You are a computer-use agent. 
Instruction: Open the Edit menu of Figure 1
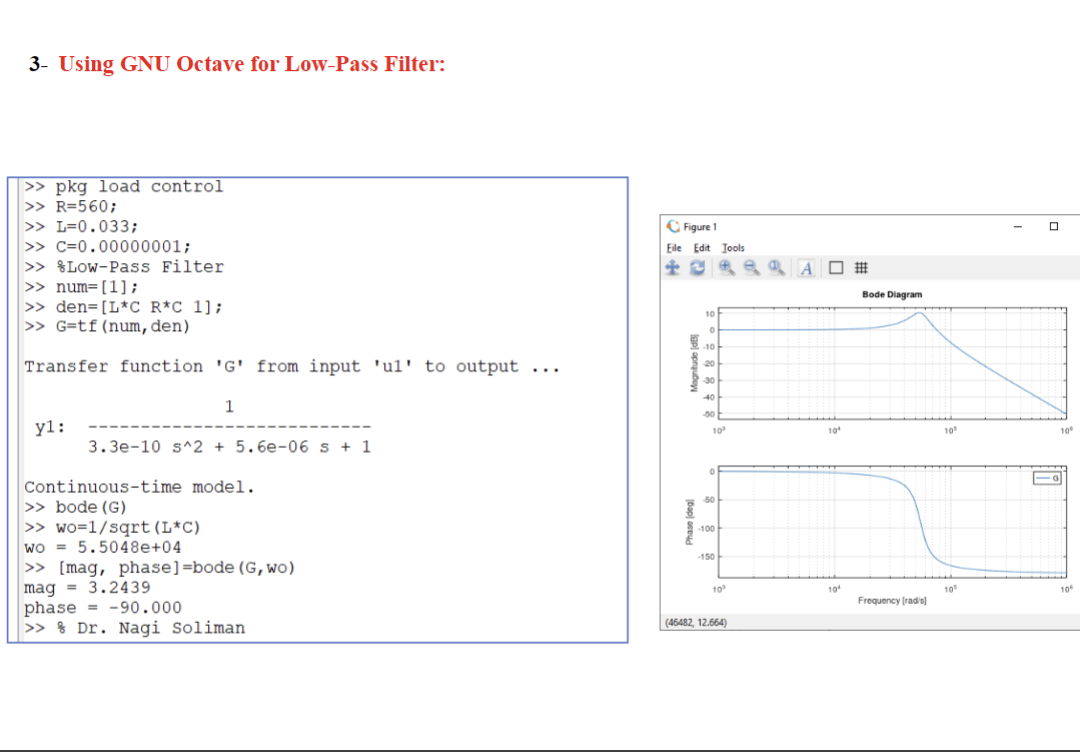[702, 248]
